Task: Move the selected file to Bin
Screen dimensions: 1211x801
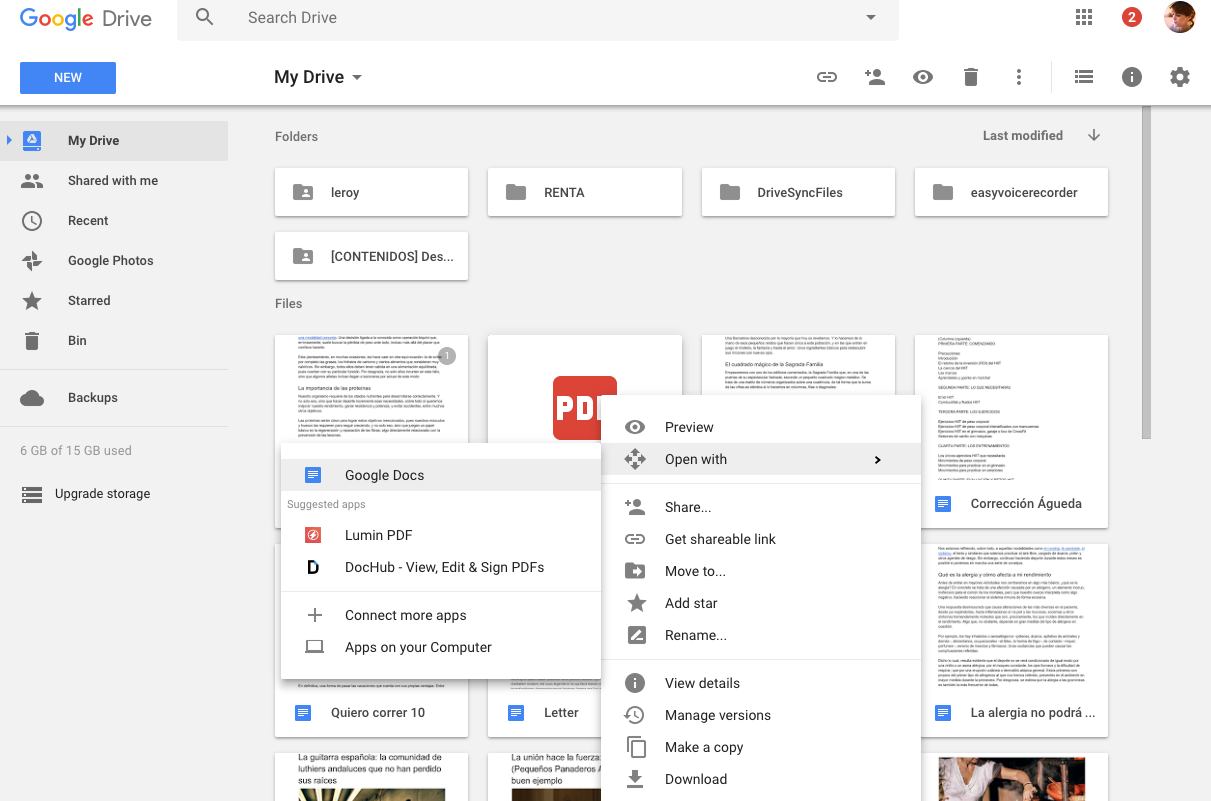Action: (970, 76)
